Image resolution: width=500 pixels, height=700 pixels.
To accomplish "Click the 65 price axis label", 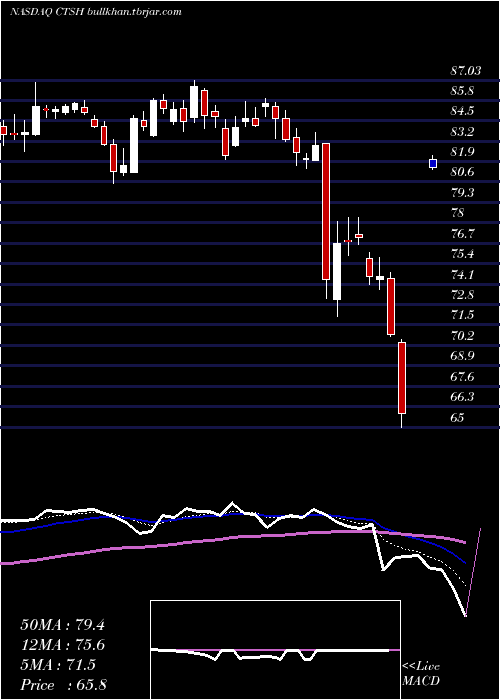I will click(x=457, y=417).
